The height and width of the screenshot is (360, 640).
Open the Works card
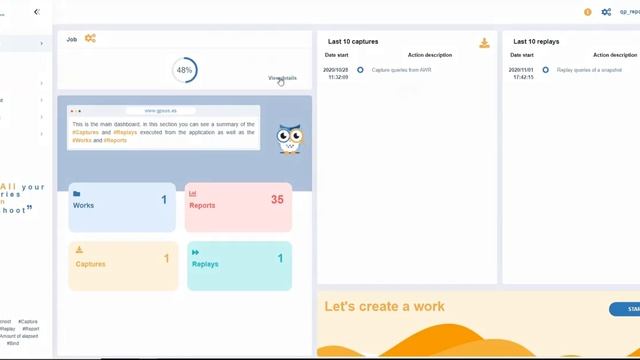point(122,207)
